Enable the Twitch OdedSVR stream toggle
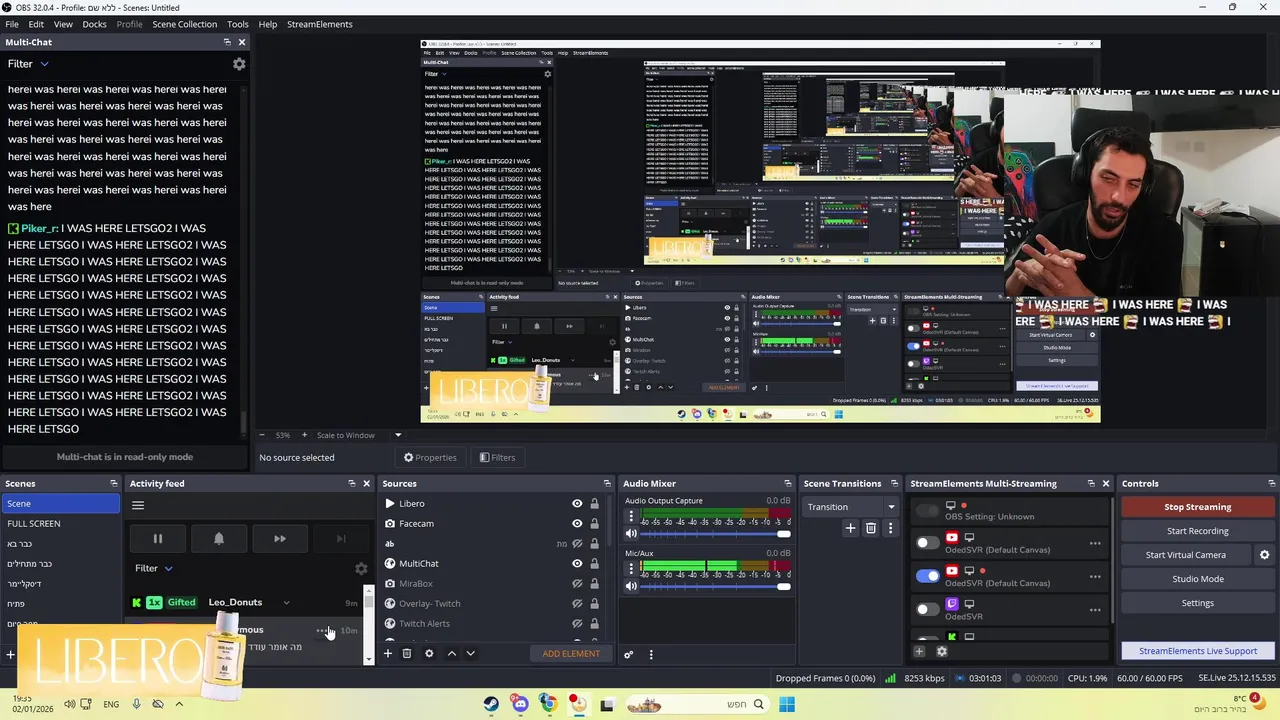Image resolution: width=1280 pixels, height=720 pixels. tap(928, 609)
